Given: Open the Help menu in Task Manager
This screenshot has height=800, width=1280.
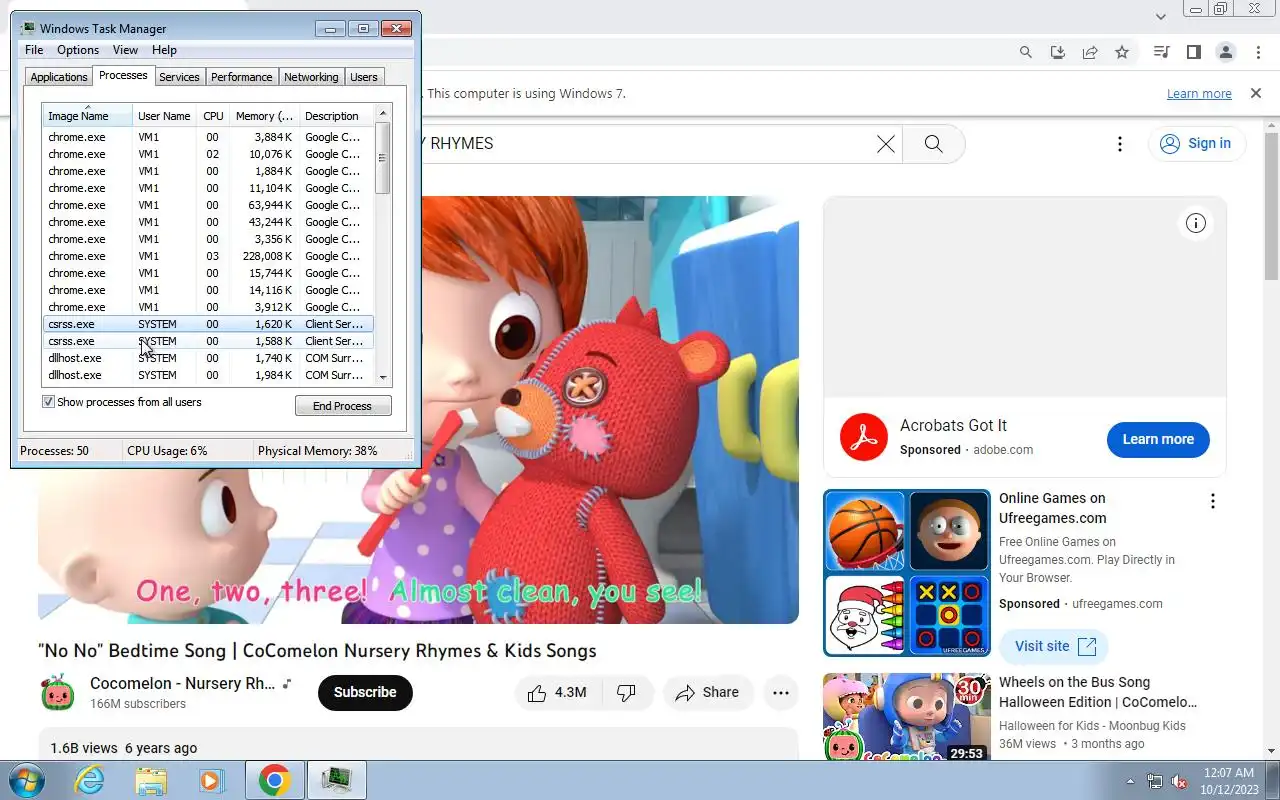Looking at the screenshot, I should tap(164, 50).
